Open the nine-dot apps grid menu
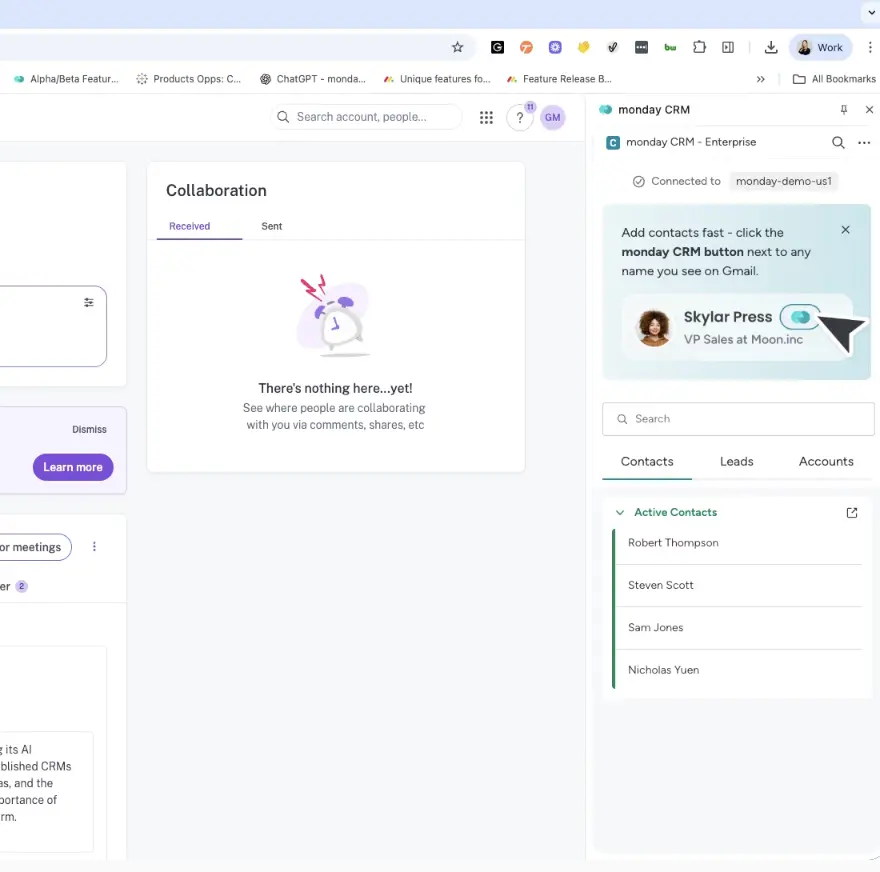Image resolution: width=880 pixels, height=872 pixels. pos(486,117)
